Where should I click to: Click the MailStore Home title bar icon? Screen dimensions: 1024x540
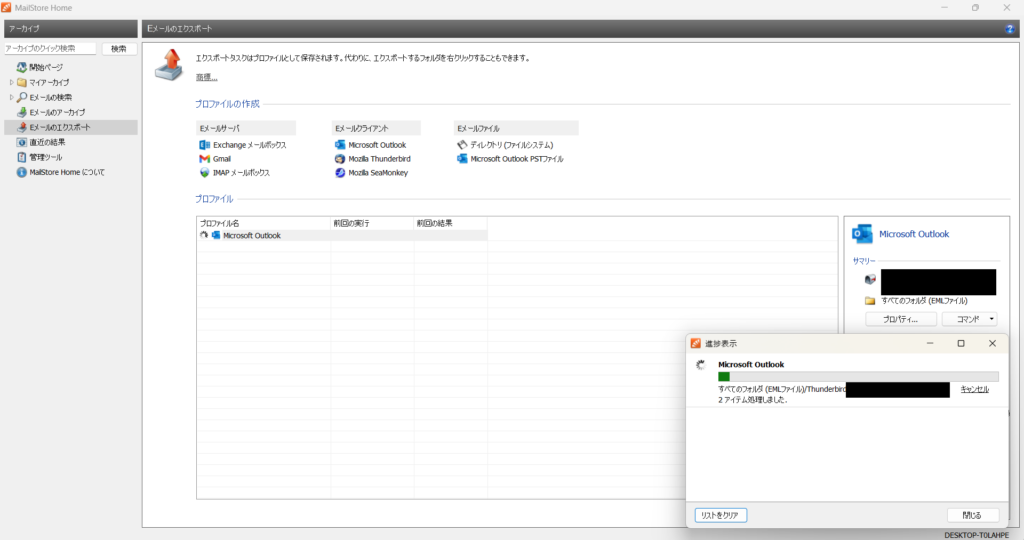click(x=6, y=8)
